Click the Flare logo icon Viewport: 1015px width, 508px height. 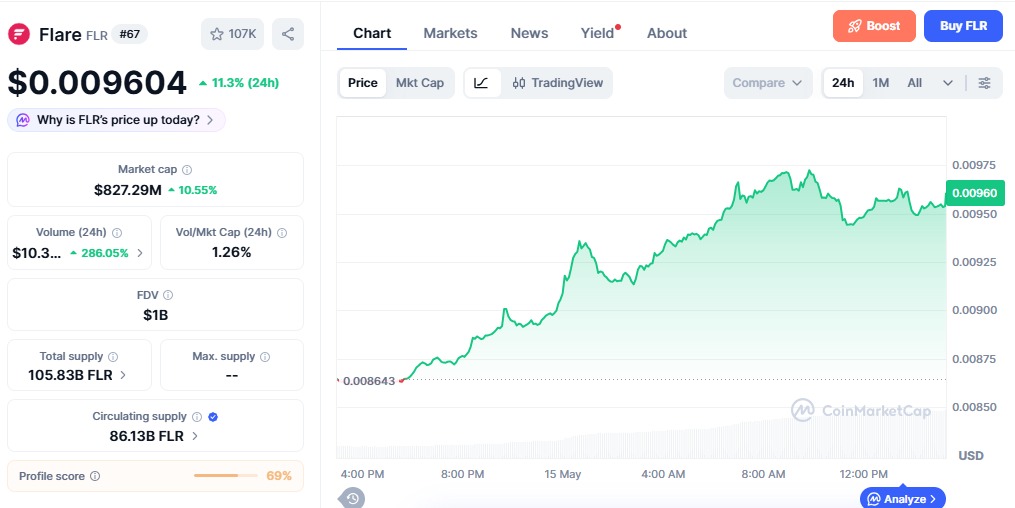19,34
